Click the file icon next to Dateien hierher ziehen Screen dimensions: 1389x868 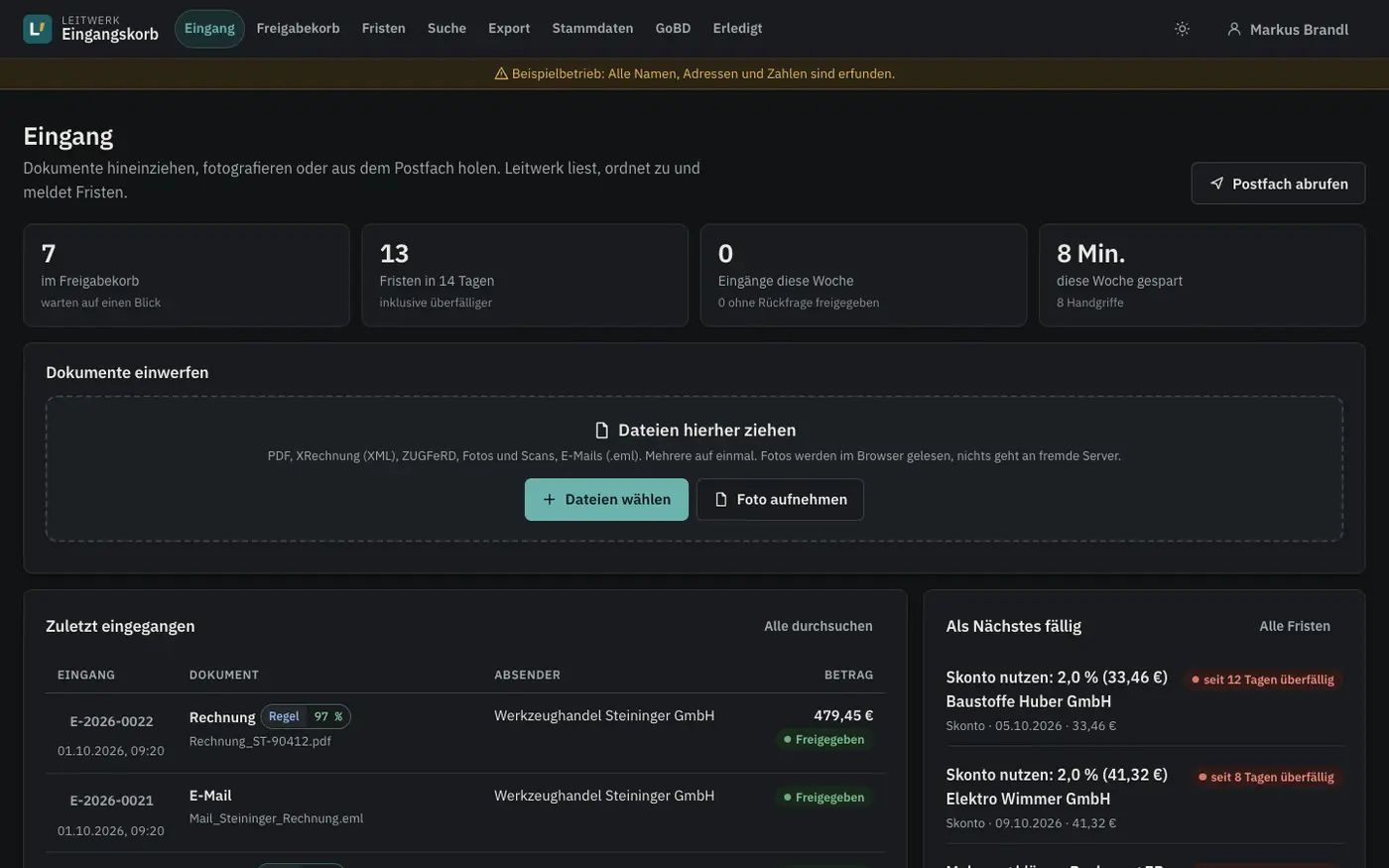pyautogui.click(x=601, y=430)
